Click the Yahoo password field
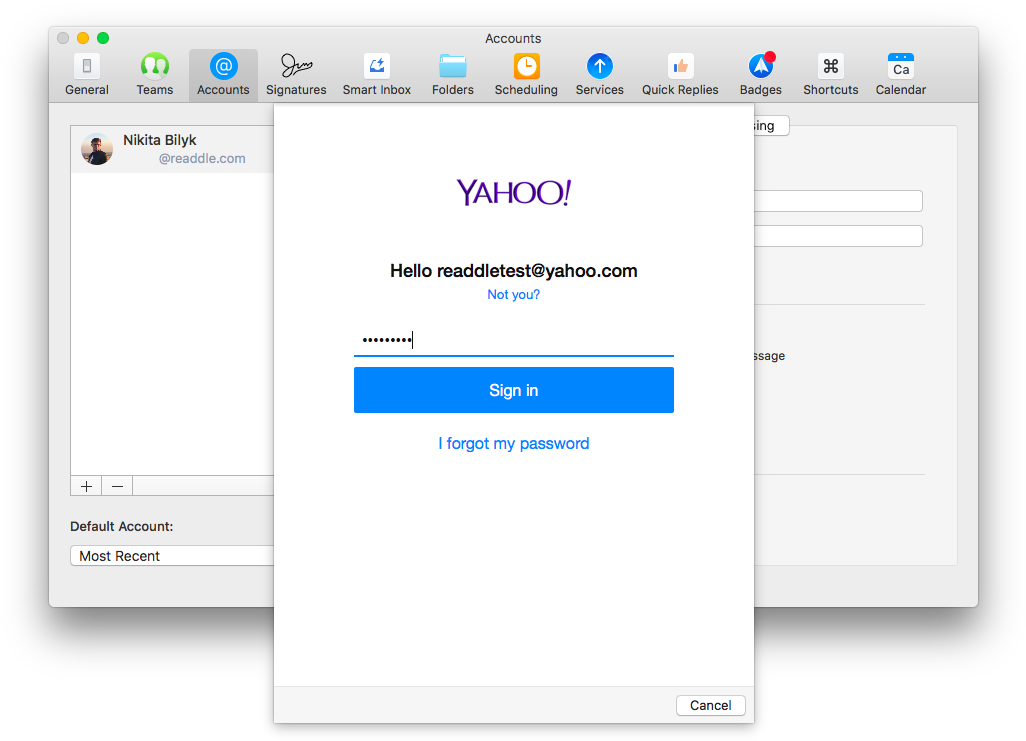 click(514, 340)
